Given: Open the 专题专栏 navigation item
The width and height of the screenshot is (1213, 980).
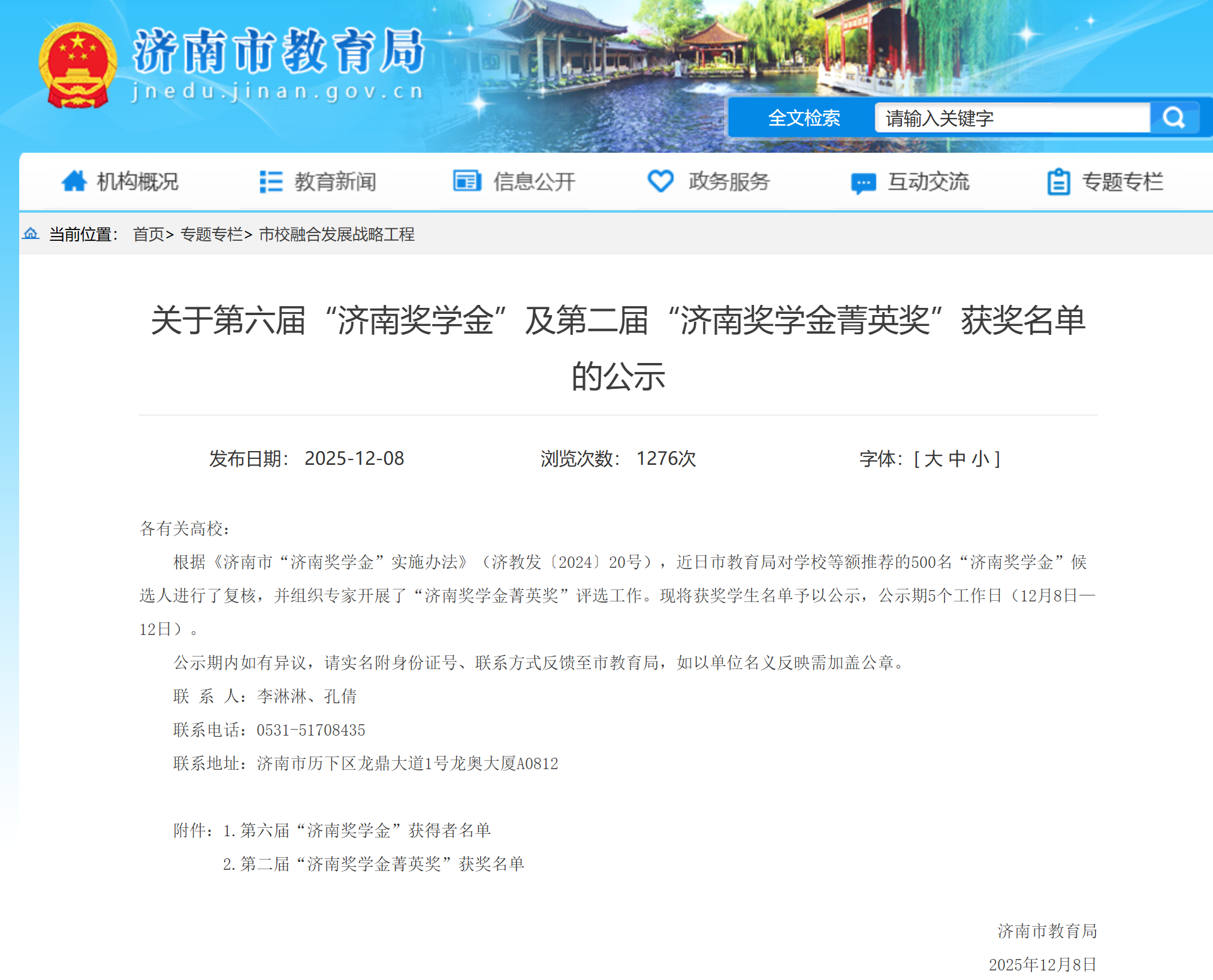Looking at the screenshot, I should pyautogui.click(x=1122, y=182).
